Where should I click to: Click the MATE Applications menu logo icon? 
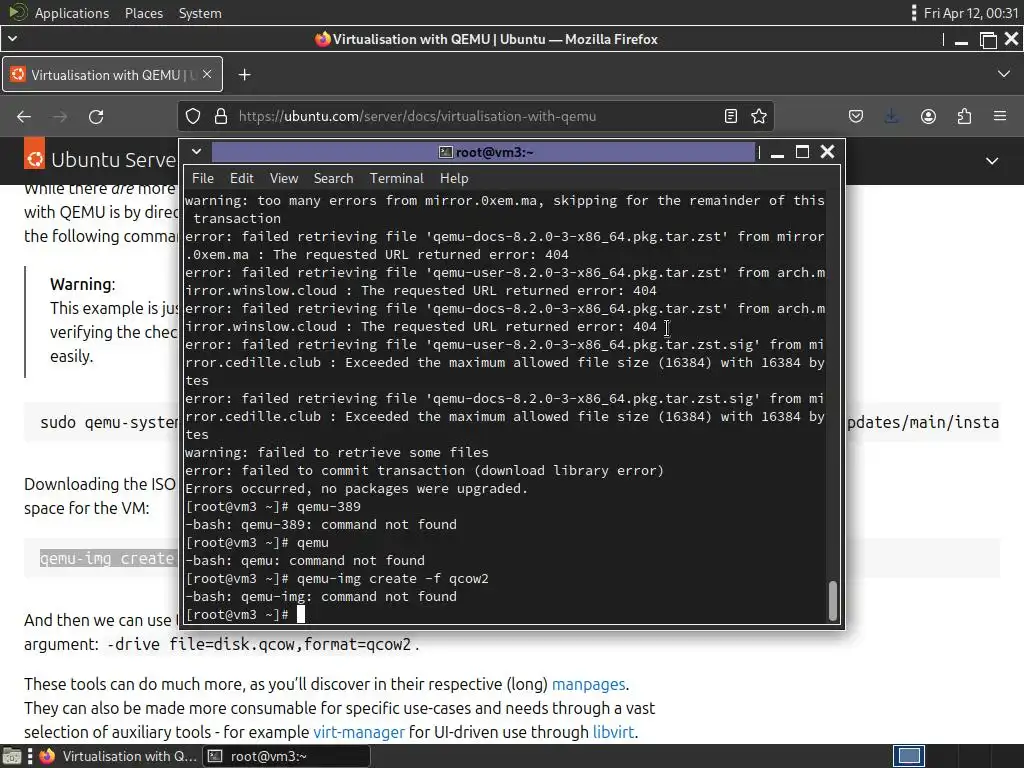[18, 12]
